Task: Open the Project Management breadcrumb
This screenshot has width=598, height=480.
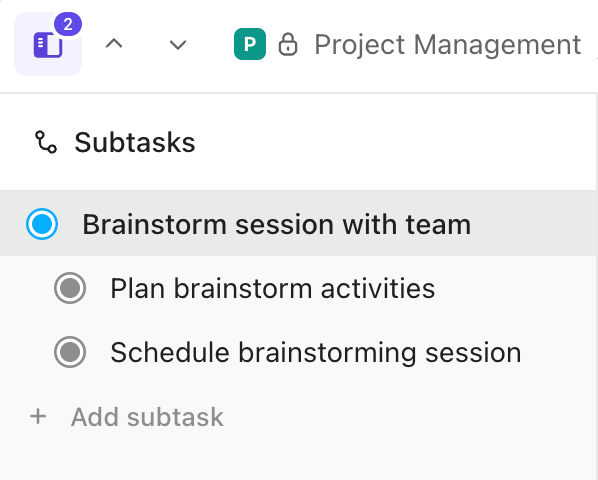Action: pos(448,45)
